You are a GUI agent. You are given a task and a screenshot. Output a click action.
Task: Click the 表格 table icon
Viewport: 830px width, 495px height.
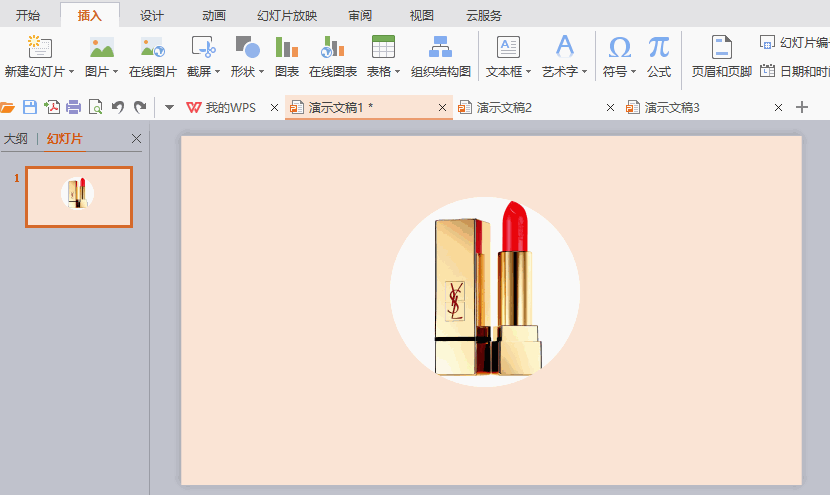pos(383,47)
